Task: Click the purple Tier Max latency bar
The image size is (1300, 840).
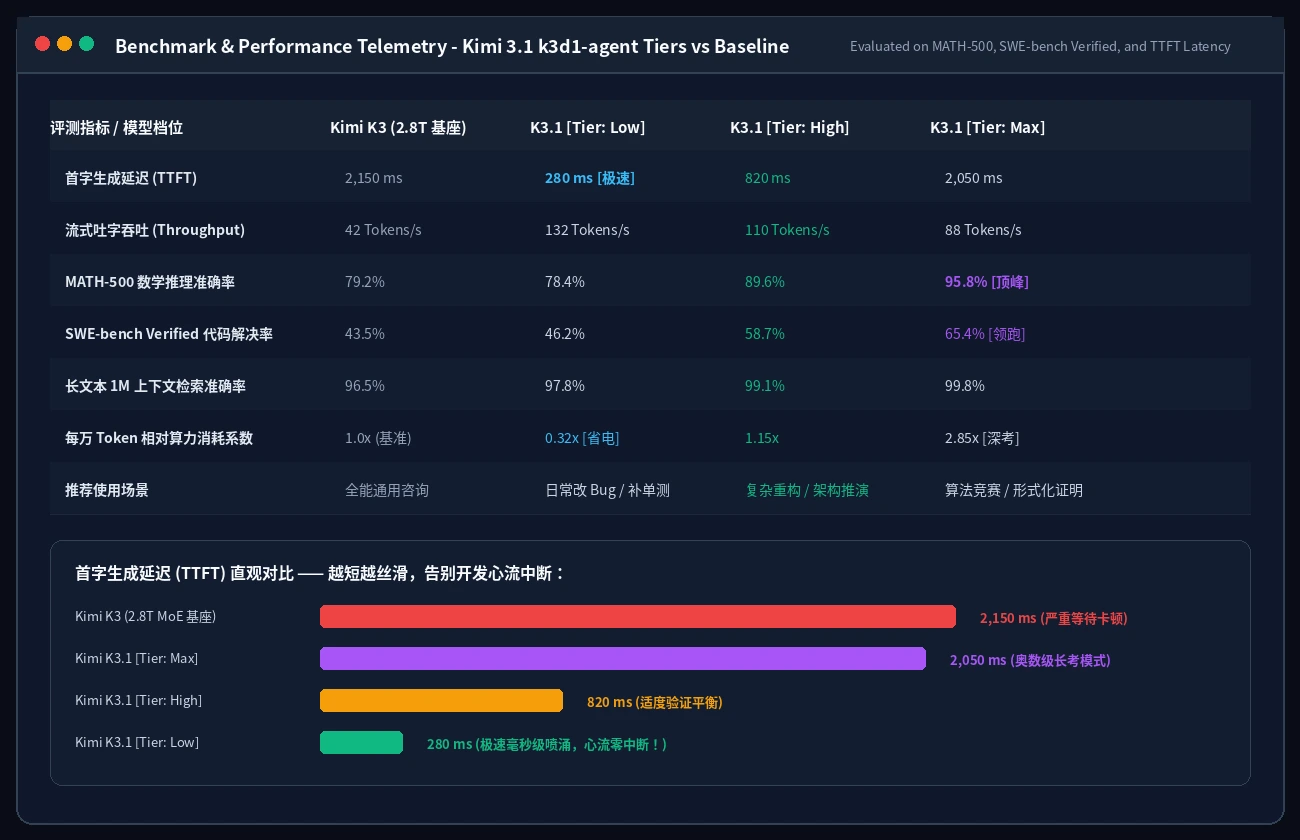Action: coord(623,658)
